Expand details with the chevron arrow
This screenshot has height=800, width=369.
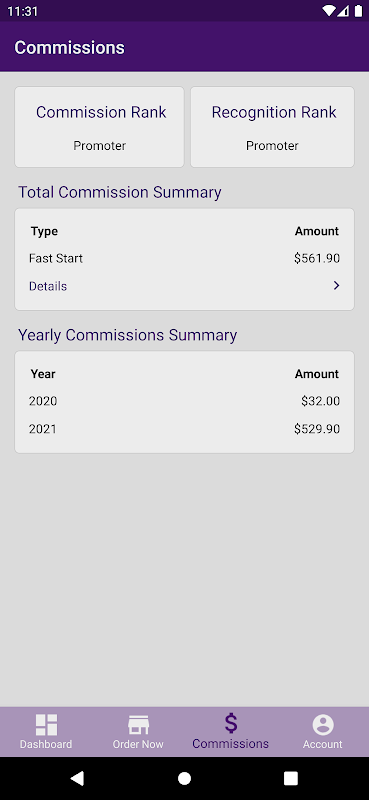pyautogui.click(x=336, y=285)
